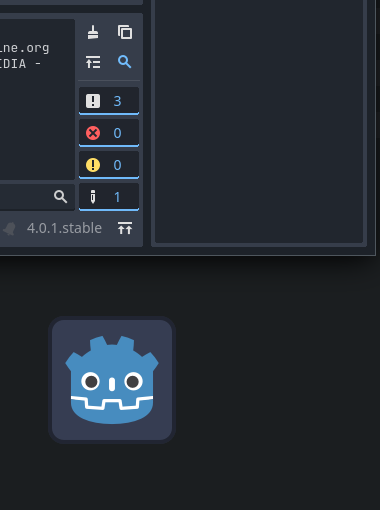Toggle editor messages filter showing 1
The image size is (380, 510).
tap(109, 197)
